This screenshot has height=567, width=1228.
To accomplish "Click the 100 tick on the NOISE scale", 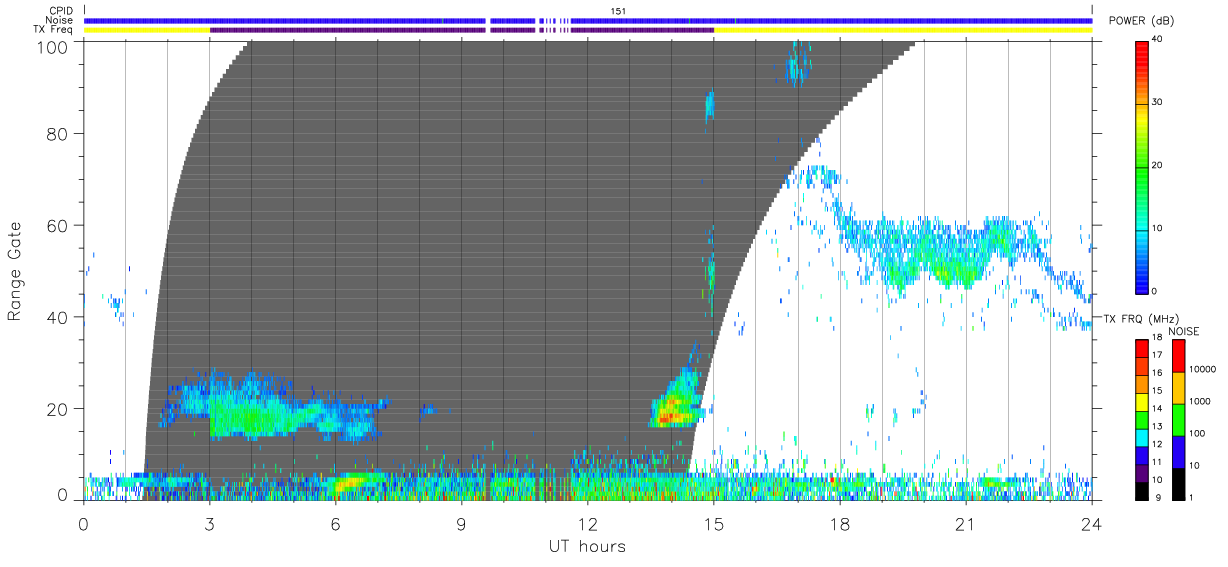I will pyautogui.click(x=1198, y=433).
